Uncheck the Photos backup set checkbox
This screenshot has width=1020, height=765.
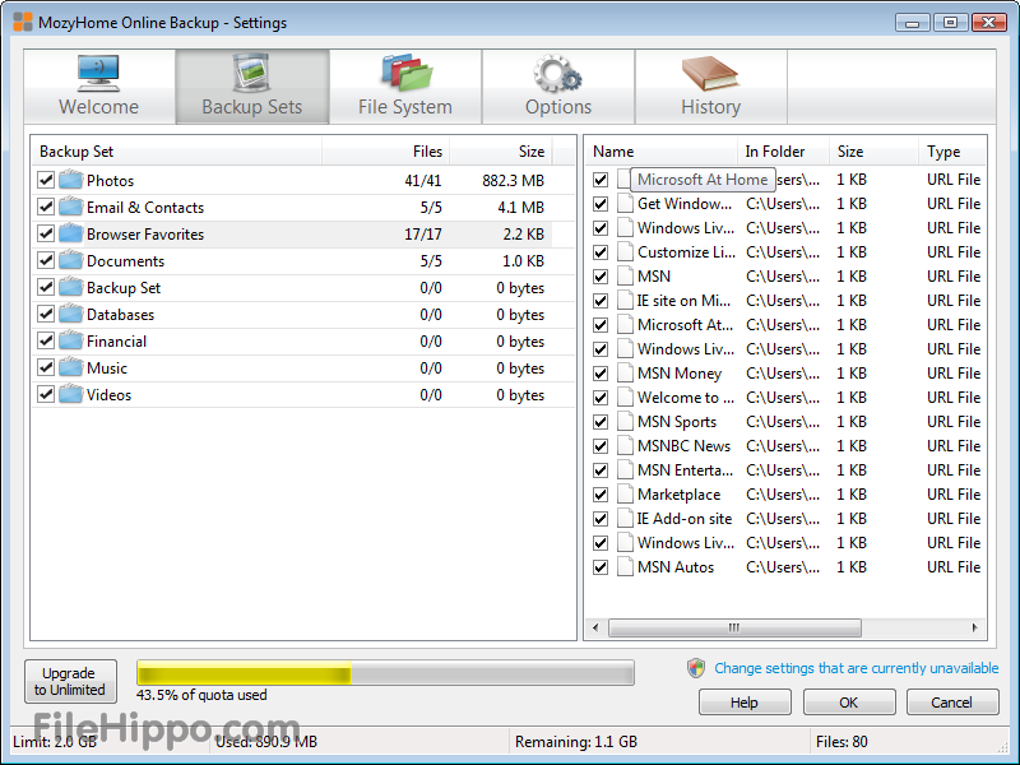46,180
